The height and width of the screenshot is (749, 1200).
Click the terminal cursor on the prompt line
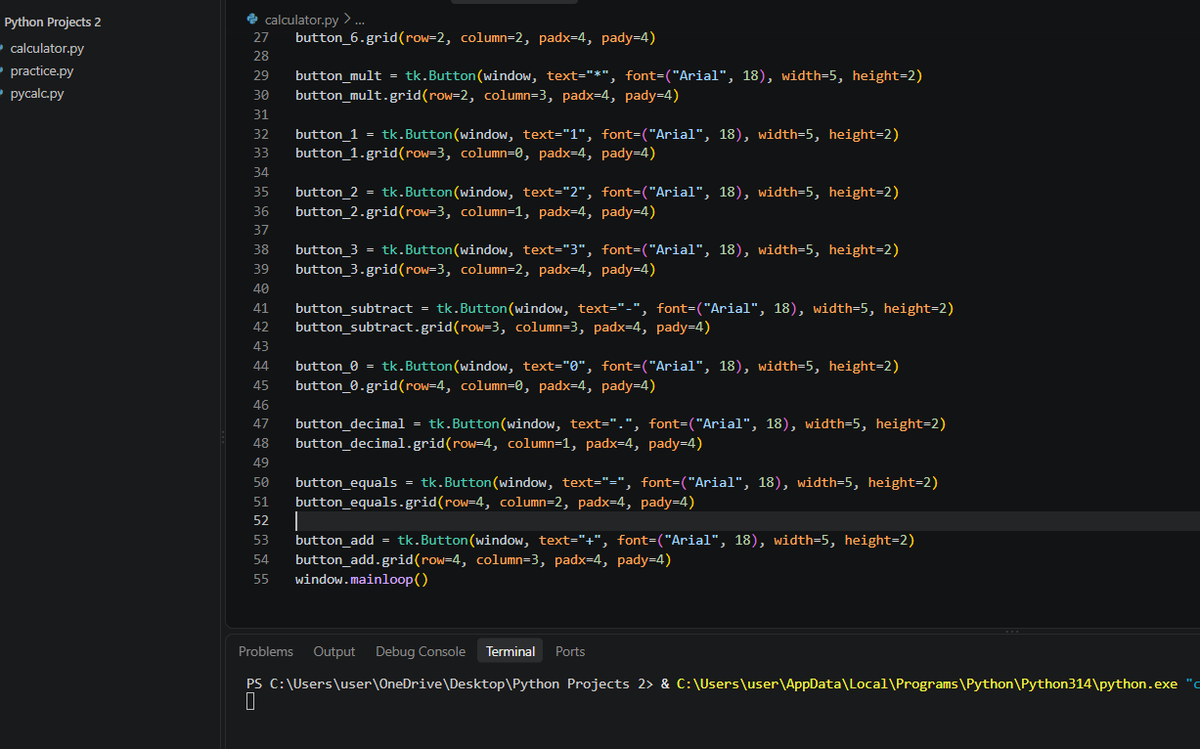click(x=251, y=702)
